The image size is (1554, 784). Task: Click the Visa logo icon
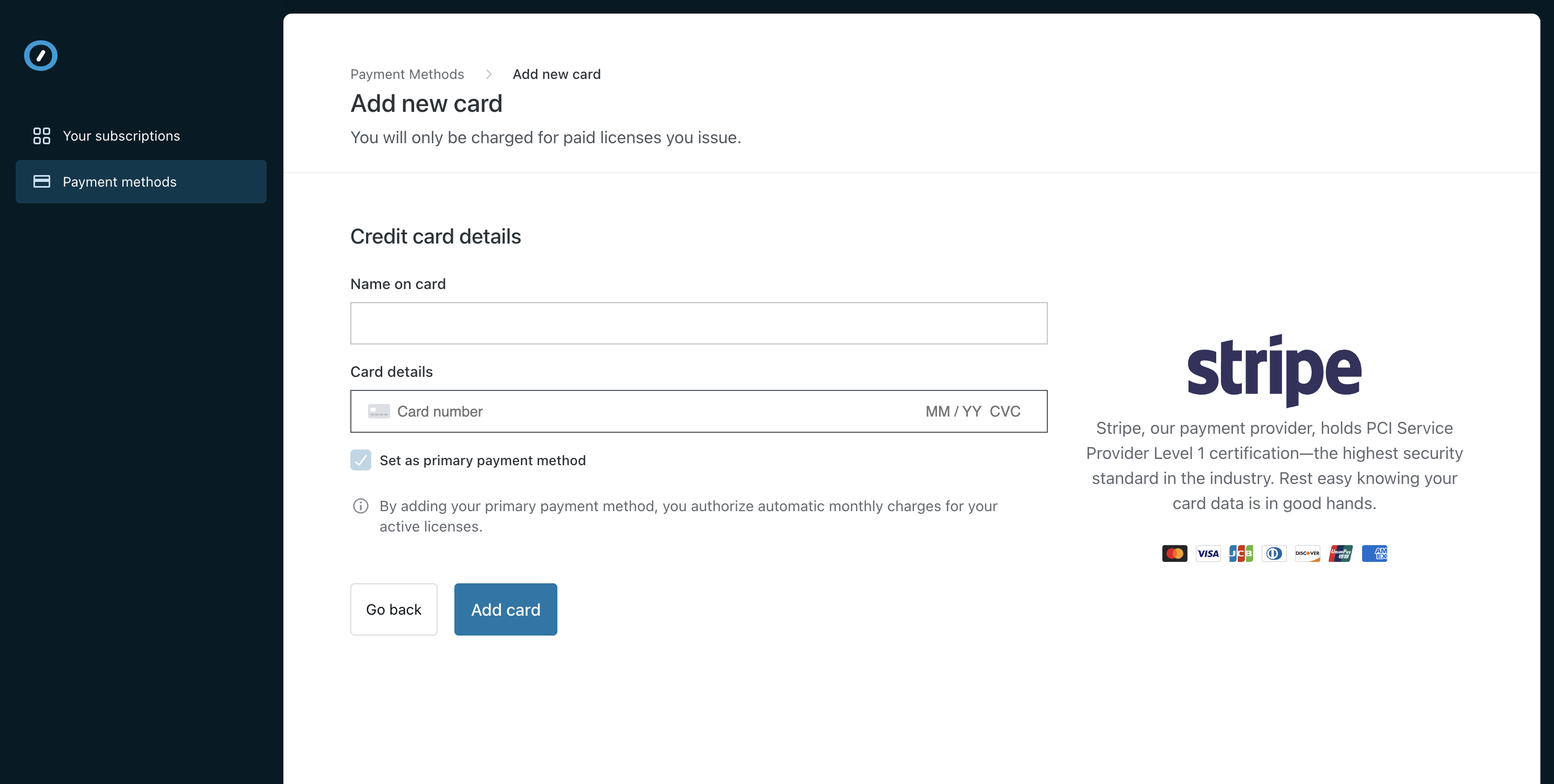(x=1208, y=553)
